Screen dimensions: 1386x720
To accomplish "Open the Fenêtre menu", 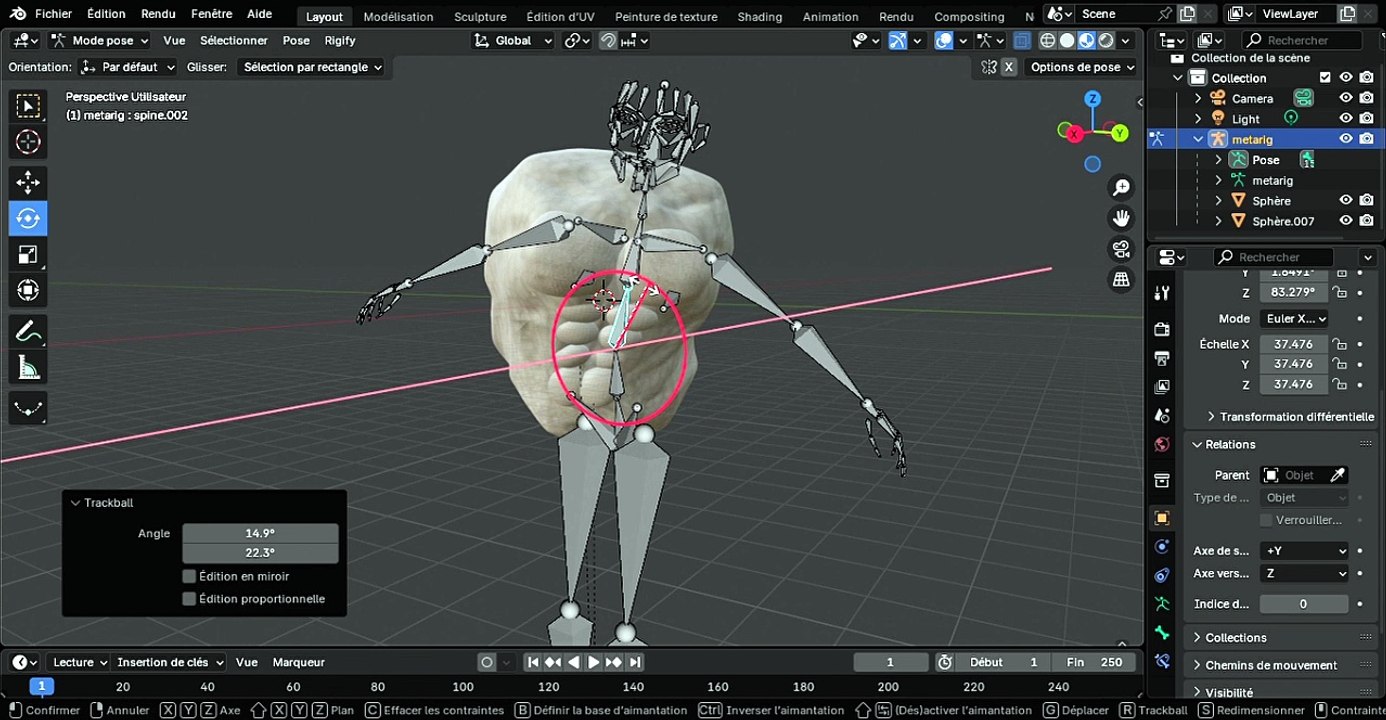I will point(211,14).
